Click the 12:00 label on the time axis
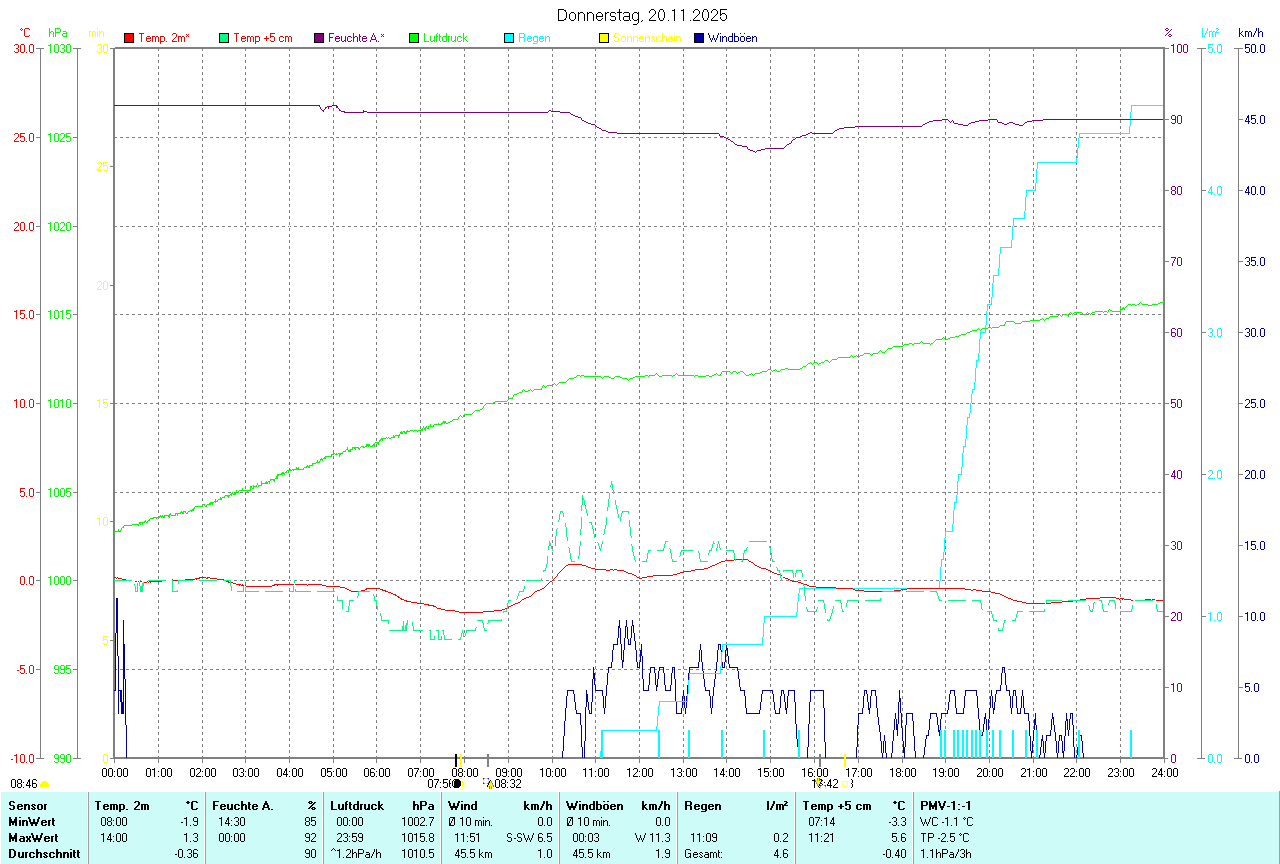Viewport: 1280px width, 864px height. pos(639,772)
